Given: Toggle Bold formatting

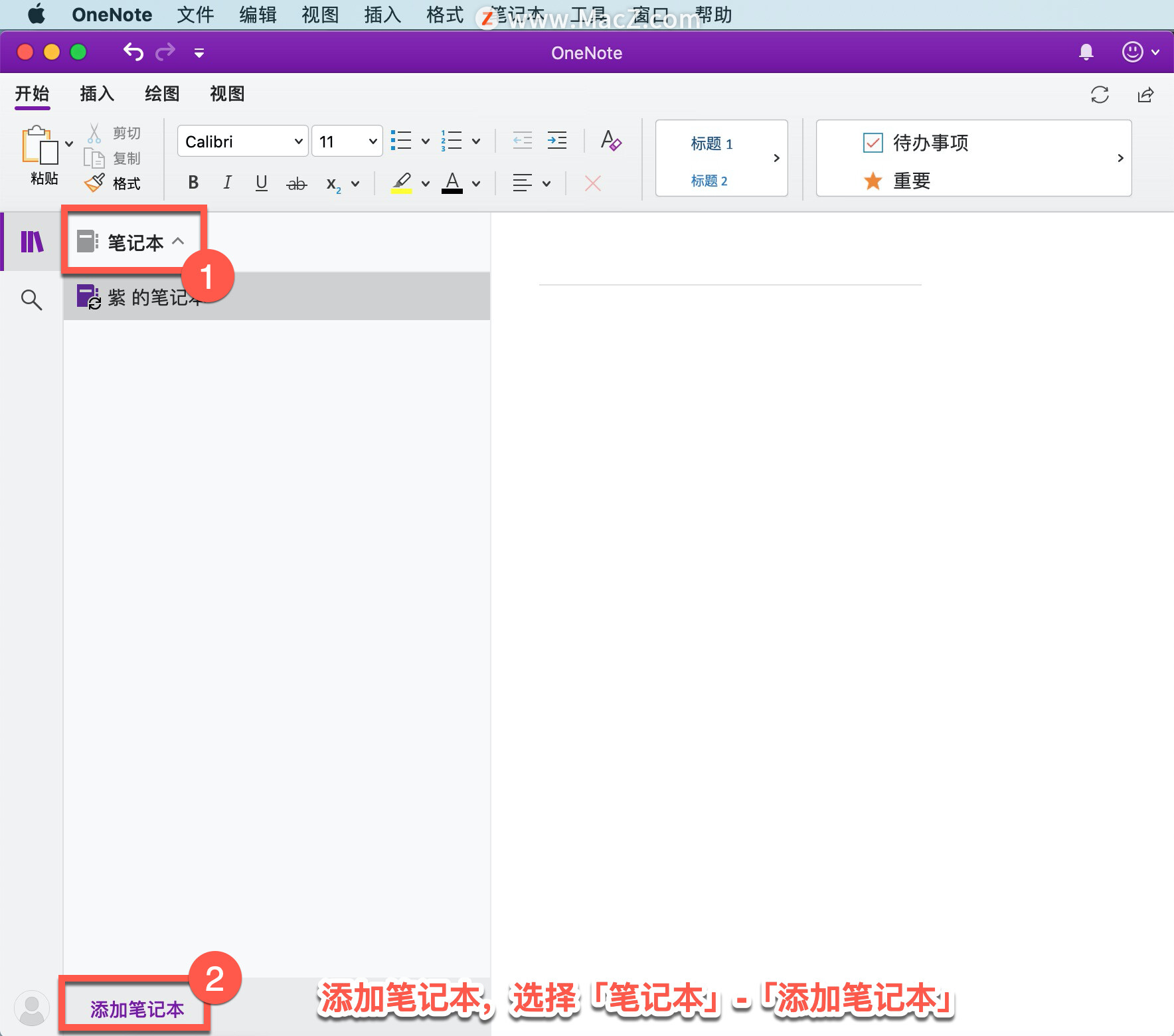Looking at the screenshot, I should coord(193,183).
